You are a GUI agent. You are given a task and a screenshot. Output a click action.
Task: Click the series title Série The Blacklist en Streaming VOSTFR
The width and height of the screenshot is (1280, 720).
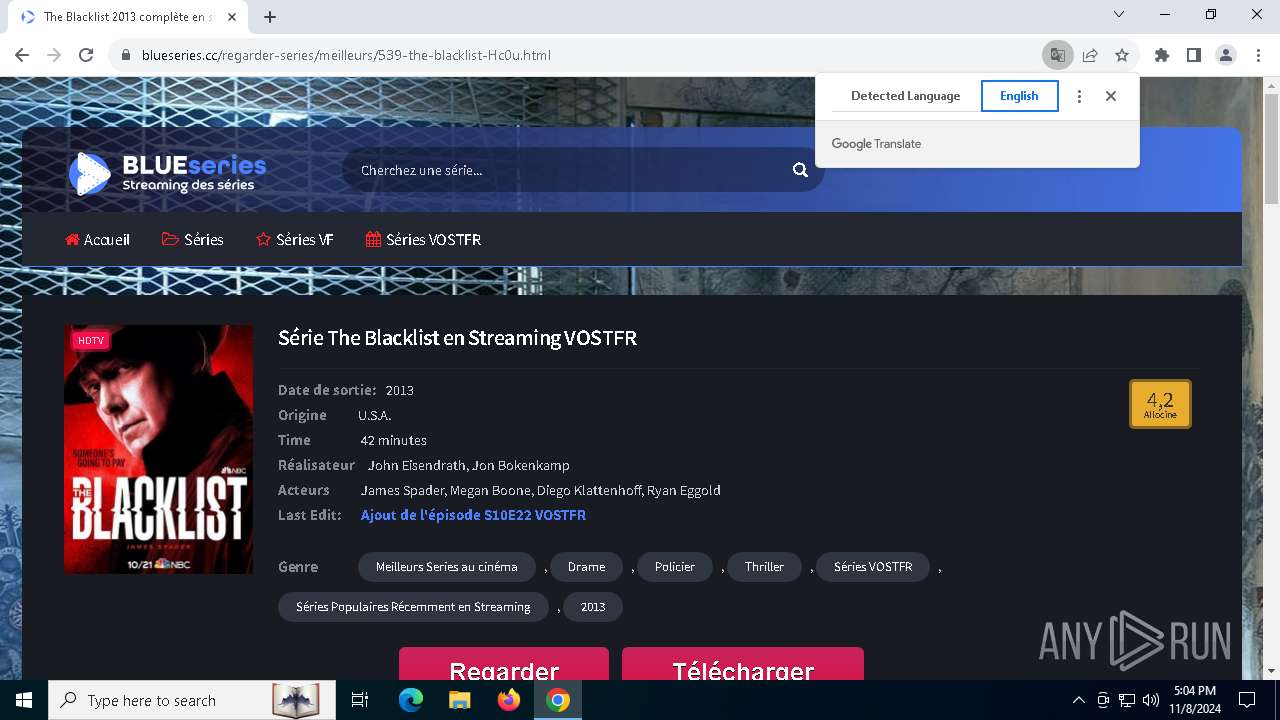[457, 338]
